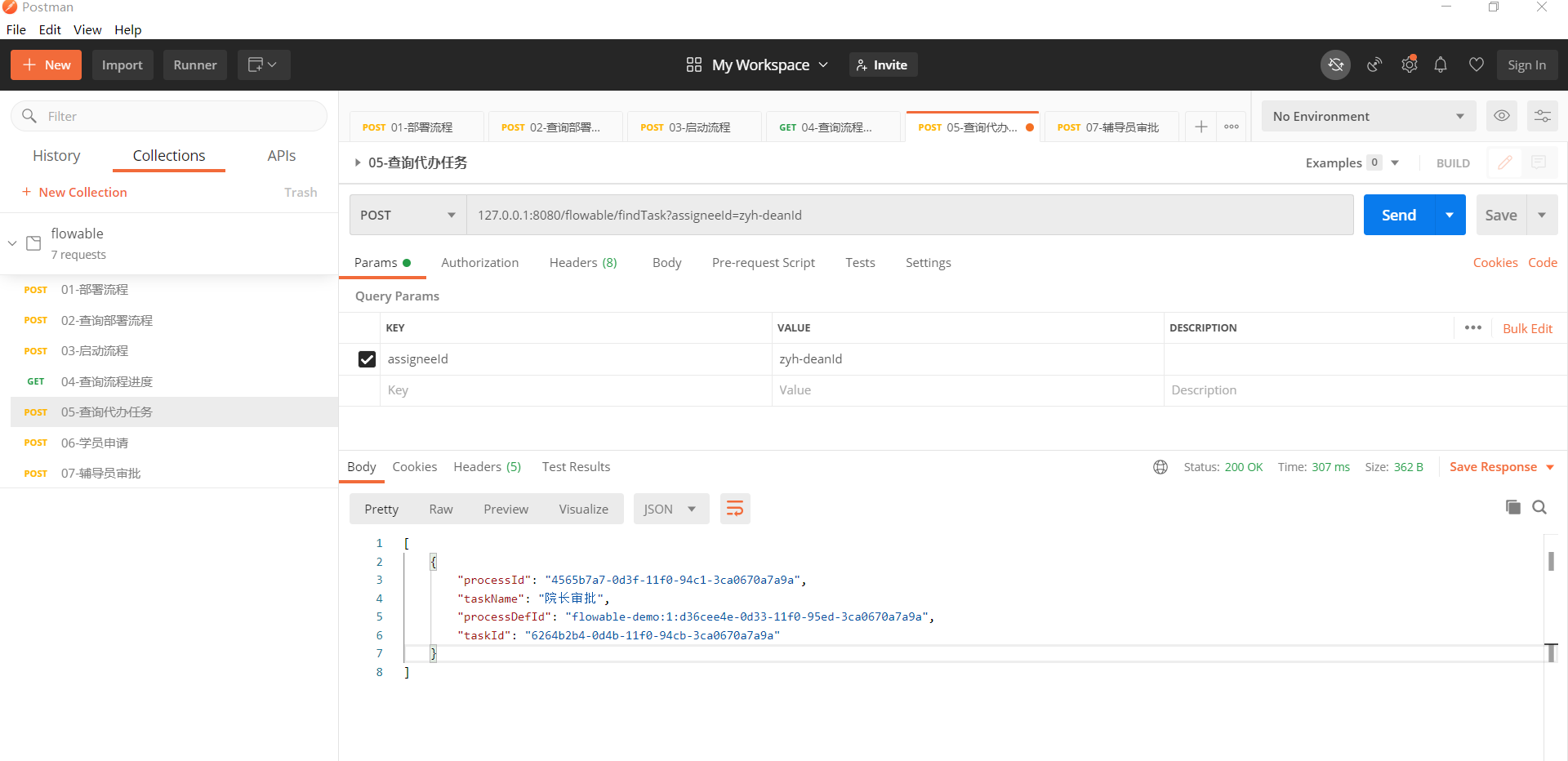Image resolution: width=1568 pixels, height=761 pixels.
Task: Open the POST method dropdown
Action: [x=407, y=215]
